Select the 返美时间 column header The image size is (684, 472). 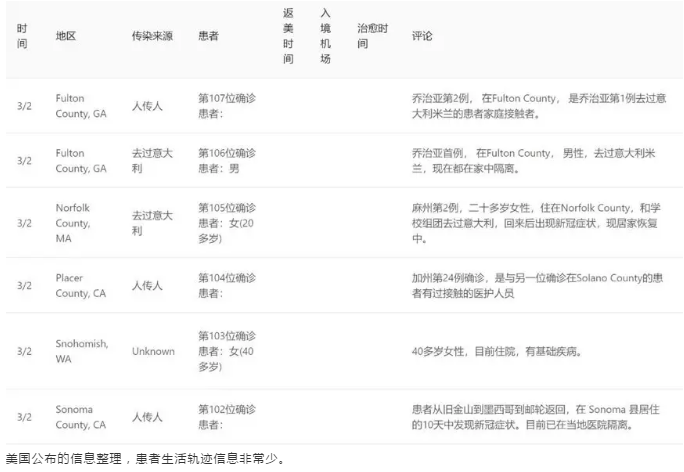pos(289,36)
